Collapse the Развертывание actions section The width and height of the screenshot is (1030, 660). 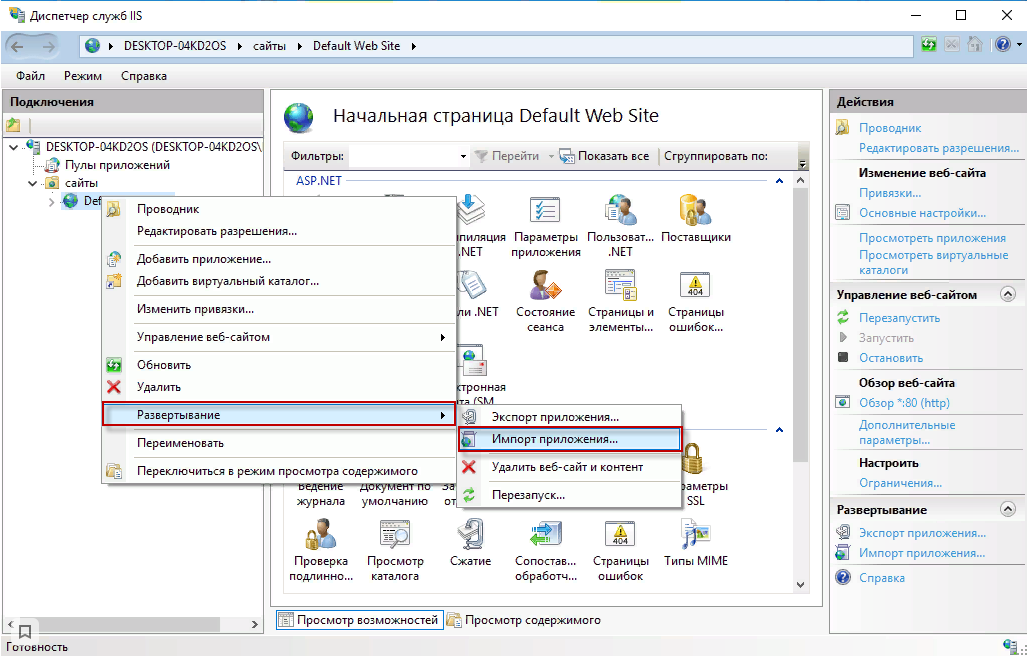1007,510
